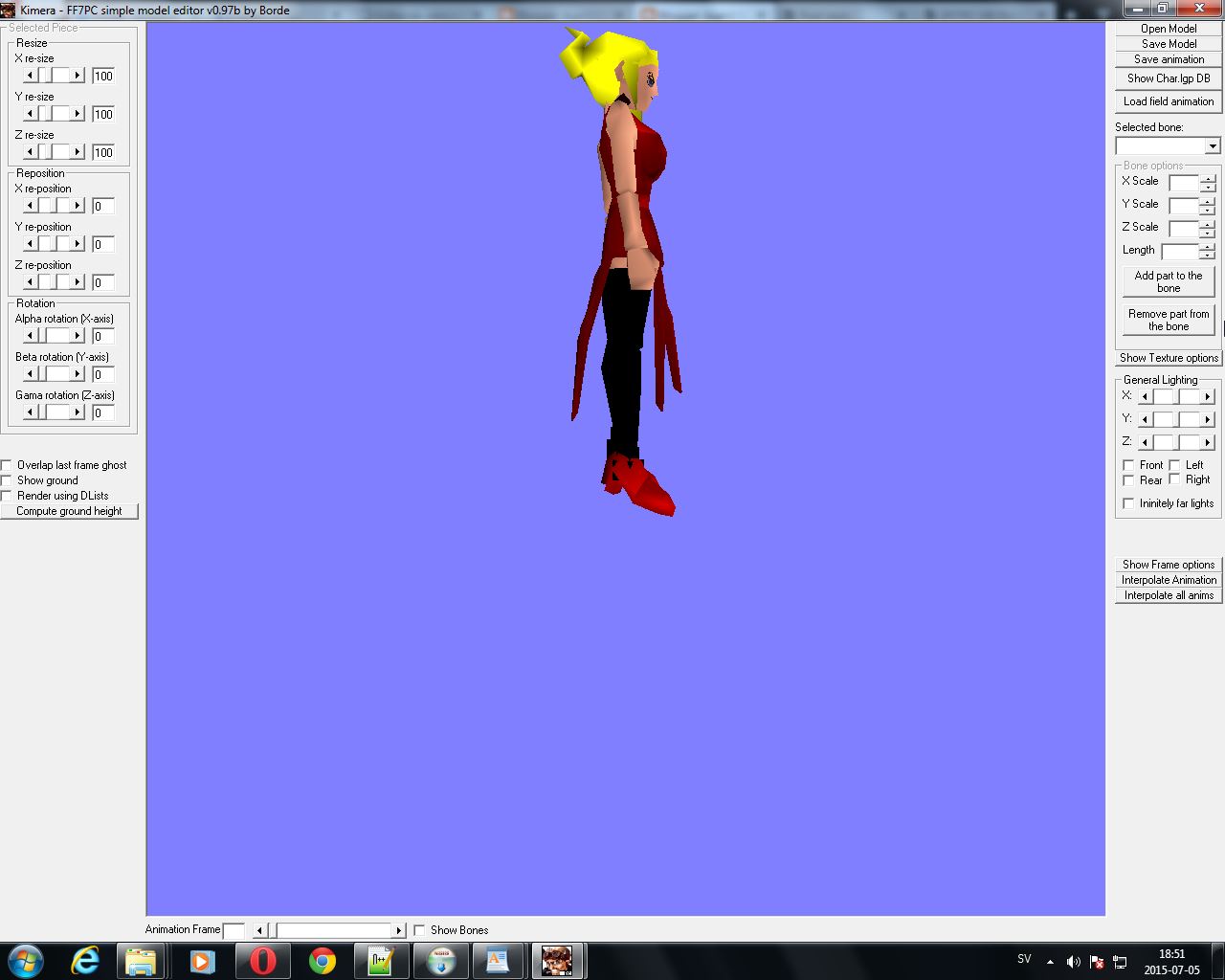The width and height of the screenshot is (1225, 980).
Task: Click Remove part from the bone
Action: click(1169, 320)
